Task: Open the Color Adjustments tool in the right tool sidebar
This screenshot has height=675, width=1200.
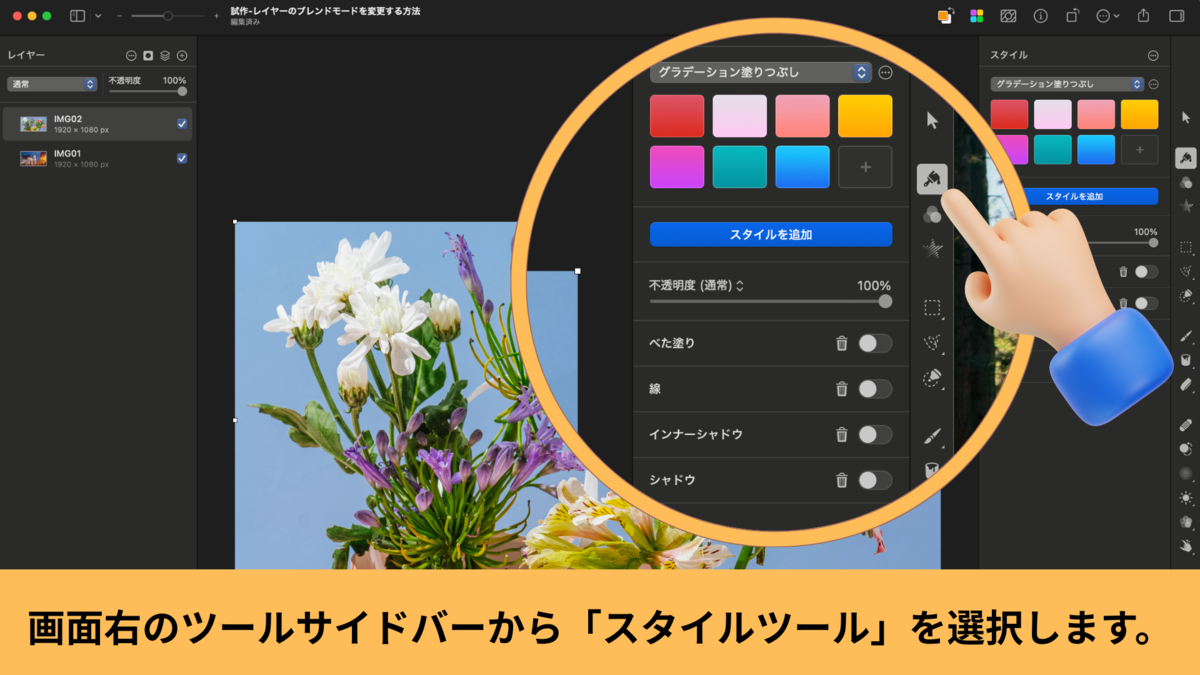Action: (x=1186, y=183)
